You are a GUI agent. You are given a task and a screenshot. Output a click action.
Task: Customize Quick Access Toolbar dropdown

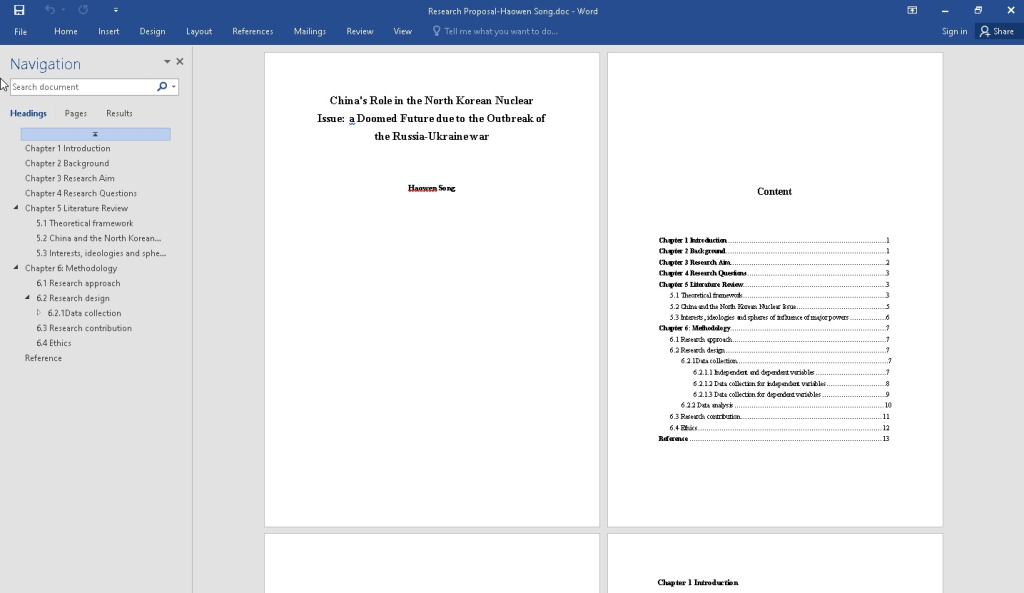click(x=116, y=10)
